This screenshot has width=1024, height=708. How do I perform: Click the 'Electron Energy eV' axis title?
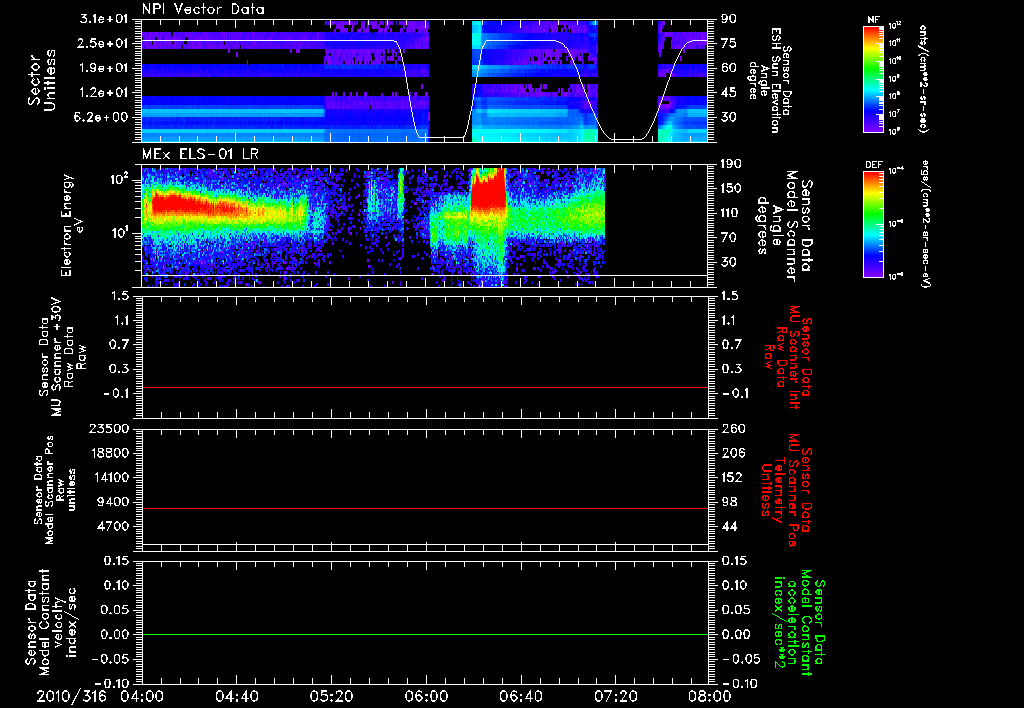[x=71, y=225]
